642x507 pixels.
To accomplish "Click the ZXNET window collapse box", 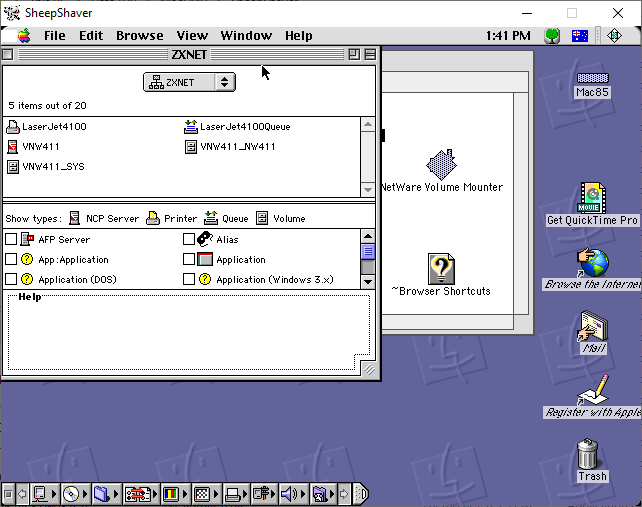I will click(370, 54).
